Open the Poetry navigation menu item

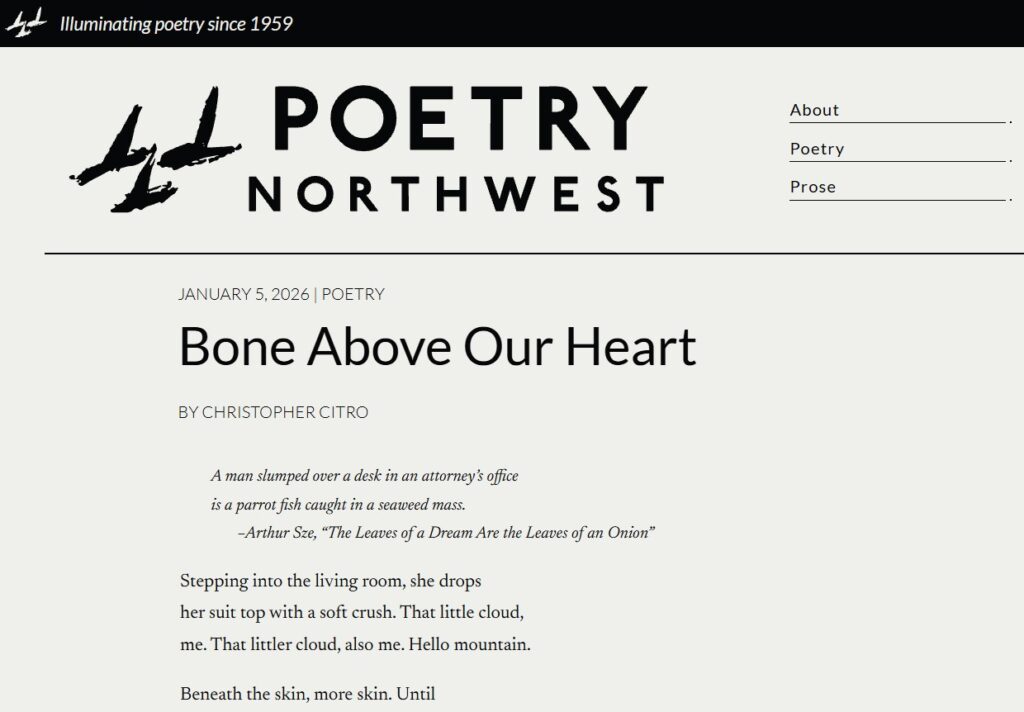pos(817,149)
